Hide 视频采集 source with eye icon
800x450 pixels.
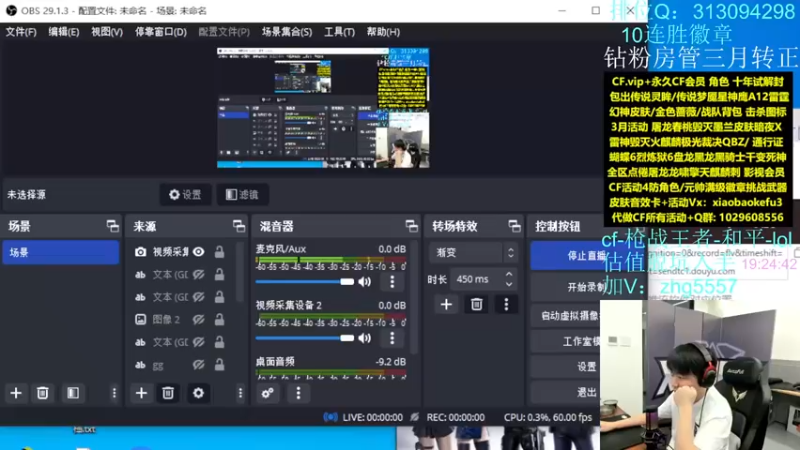click(x=198, y=252)
